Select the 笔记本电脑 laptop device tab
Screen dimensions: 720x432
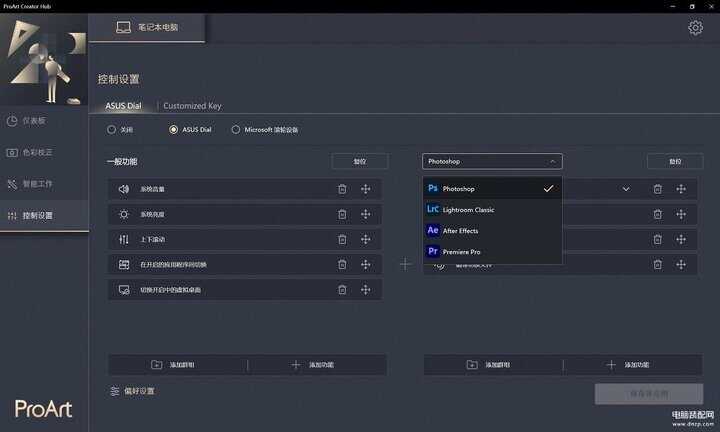pyautogui.click(x=146, y=28)
